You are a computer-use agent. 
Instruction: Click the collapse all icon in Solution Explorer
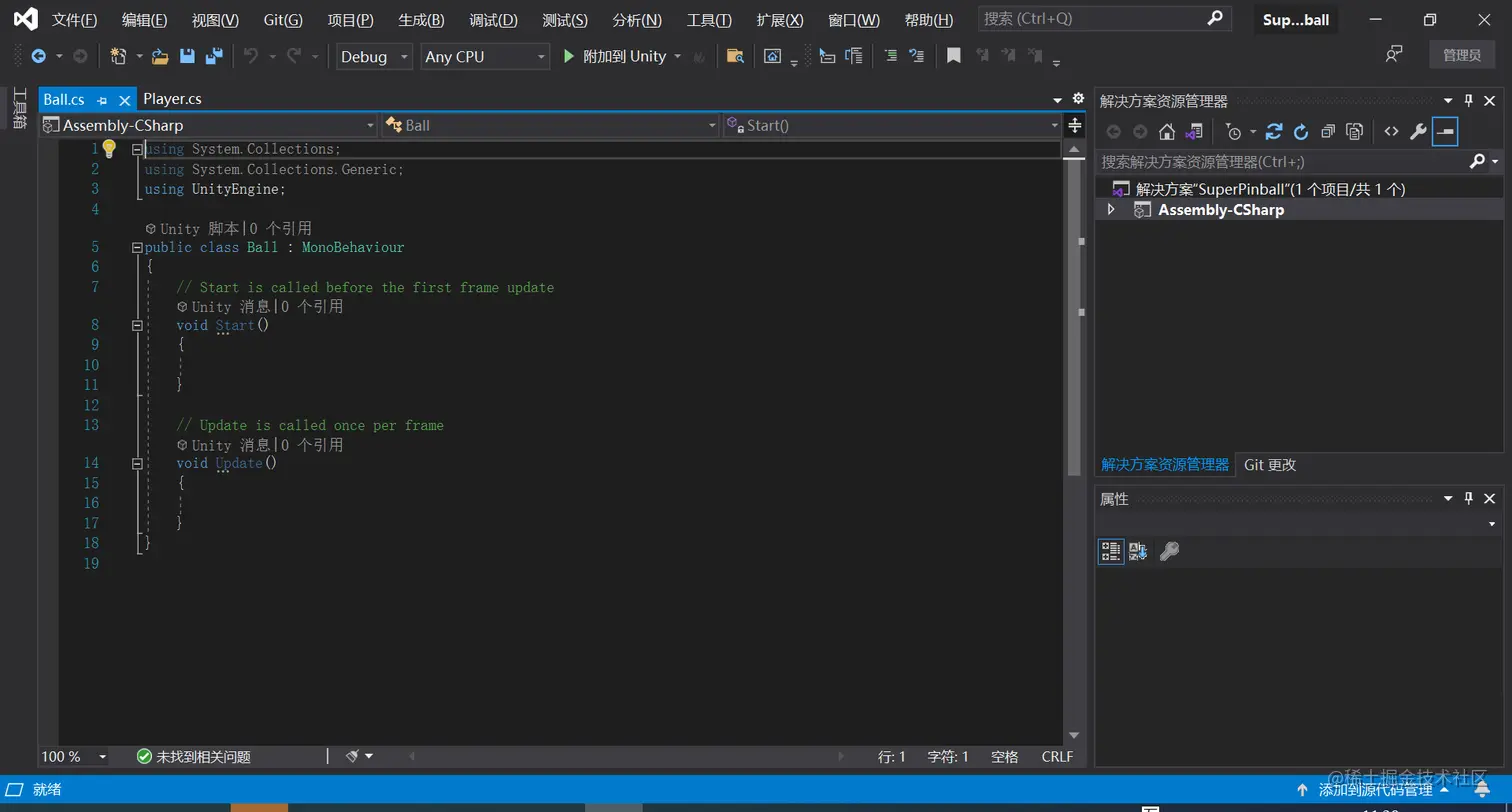tap(1328, 131)
